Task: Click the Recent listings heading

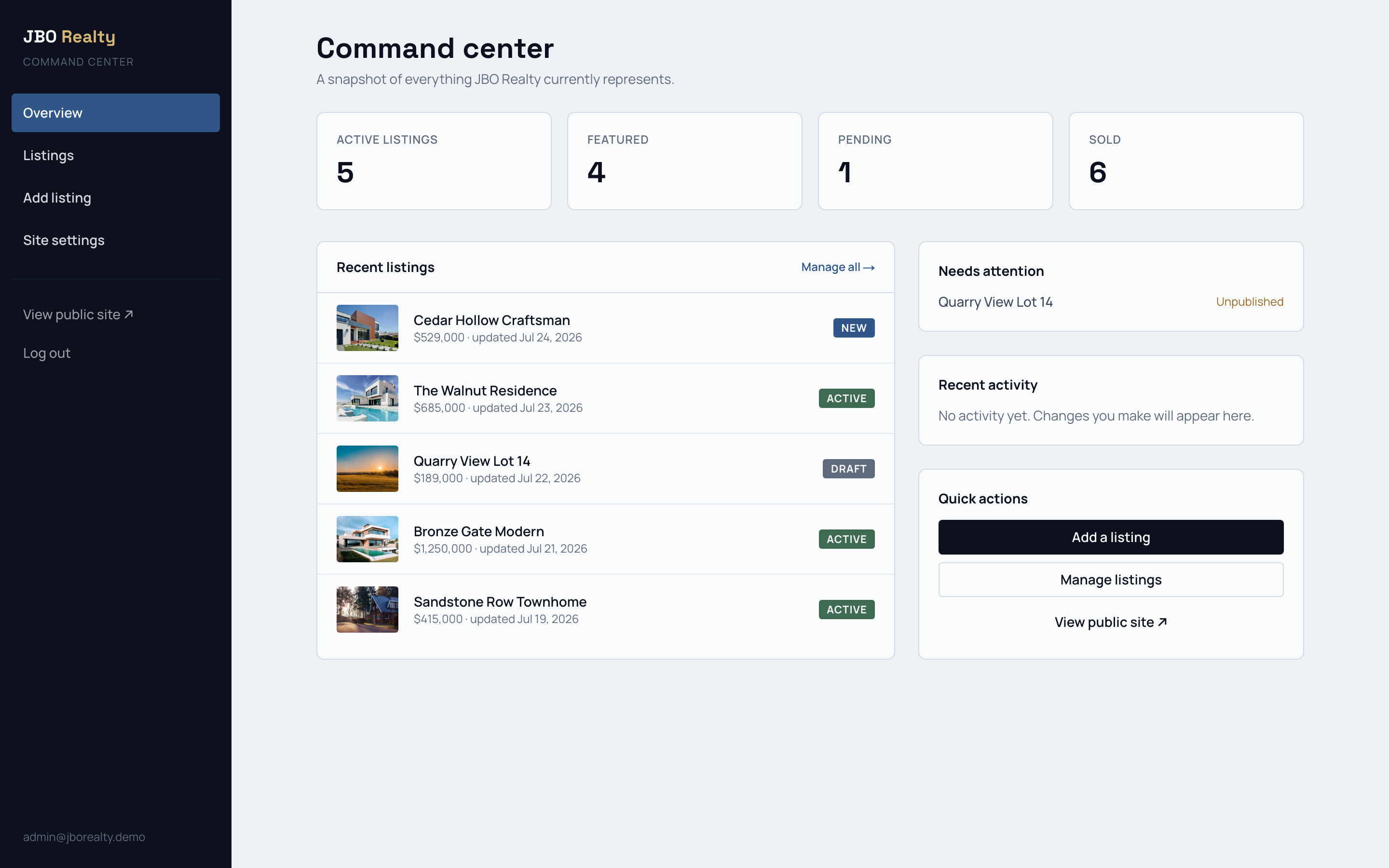Action: click(385, 268)
